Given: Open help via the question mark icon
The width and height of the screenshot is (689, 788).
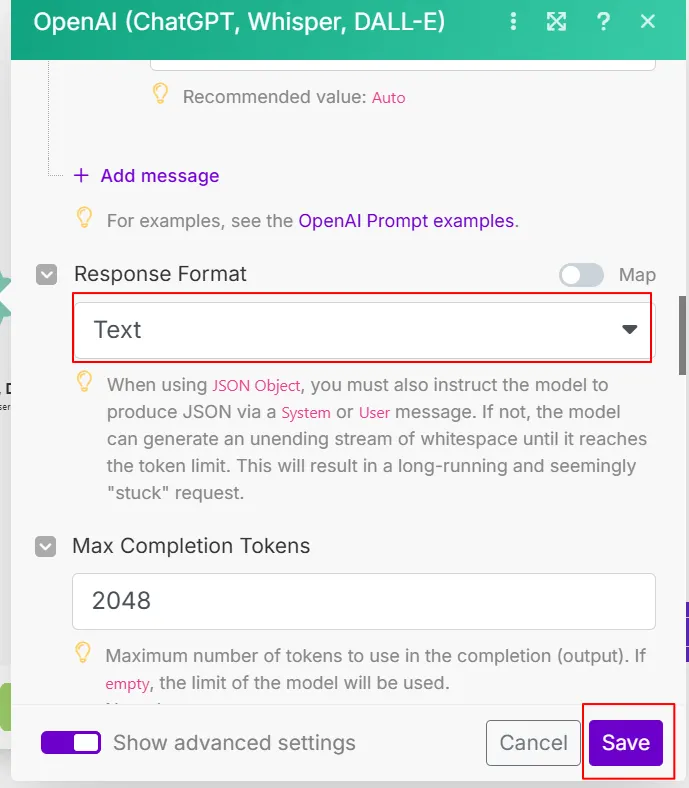Looking at the screenshot, I should 603,21.
